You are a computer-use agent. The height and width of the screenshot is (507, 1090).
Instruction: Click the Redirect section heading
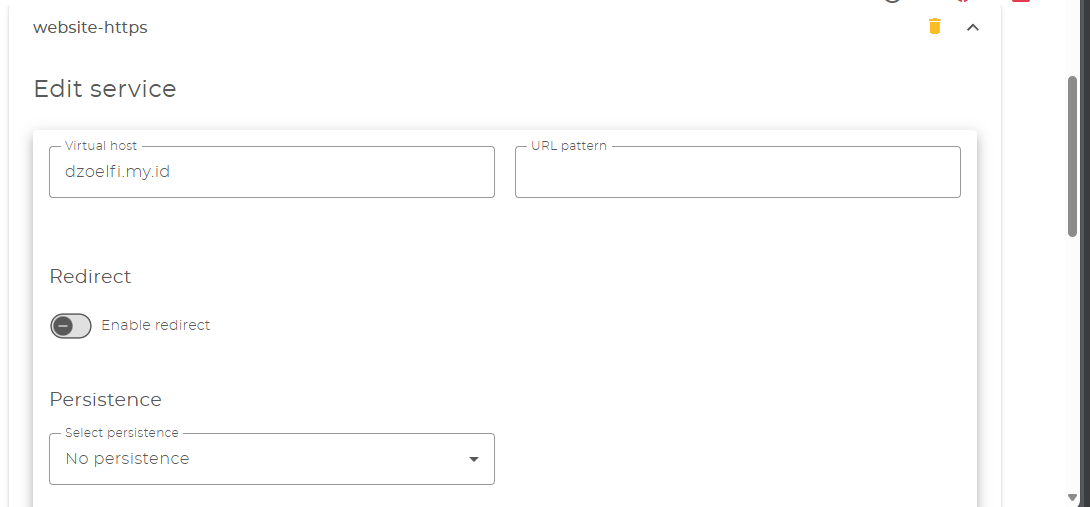(x=90, y=276)
